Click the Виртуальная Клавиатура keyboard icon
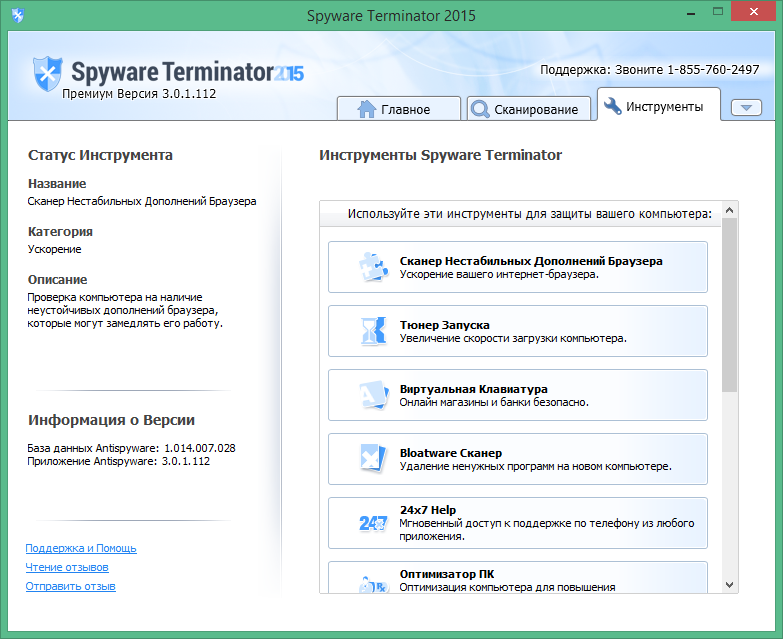 [x=374, y=395]
